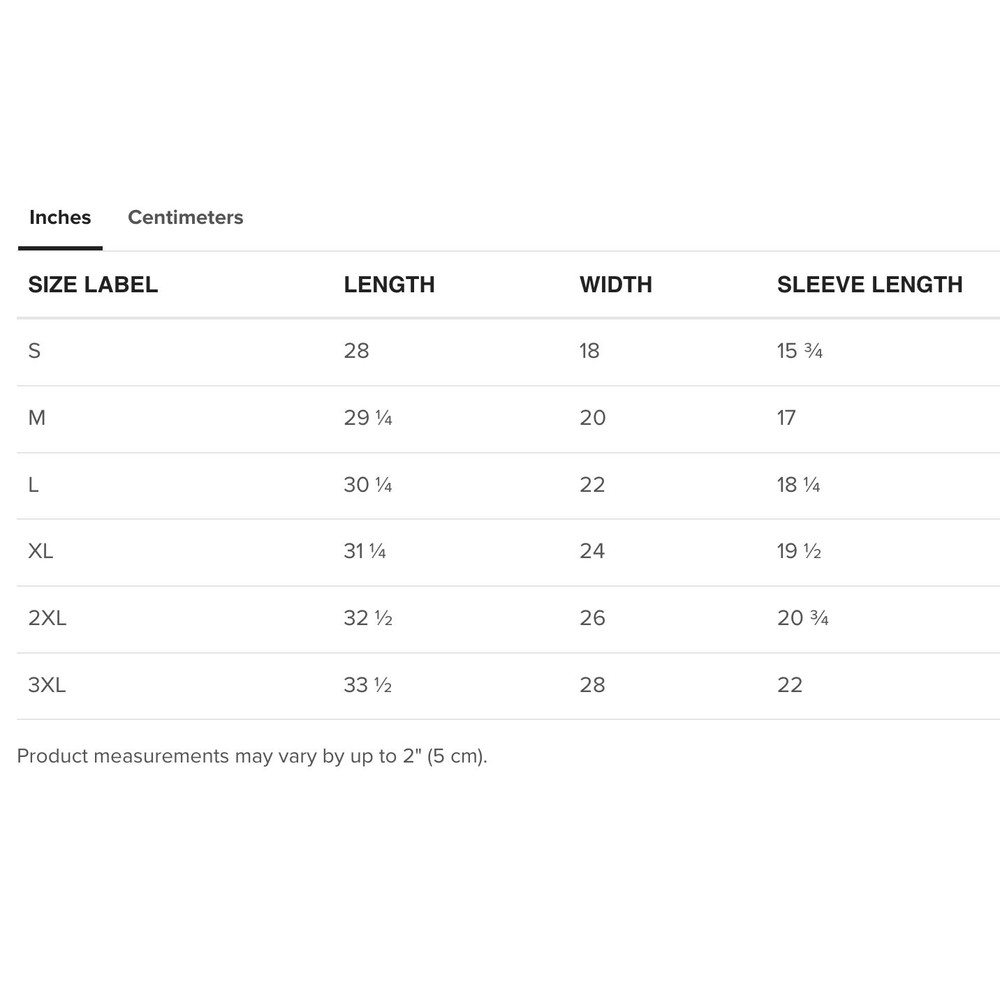Click the product measurements may vary note
The width and height of the screenshot is (1000, 1000).
tap(252, 756)
